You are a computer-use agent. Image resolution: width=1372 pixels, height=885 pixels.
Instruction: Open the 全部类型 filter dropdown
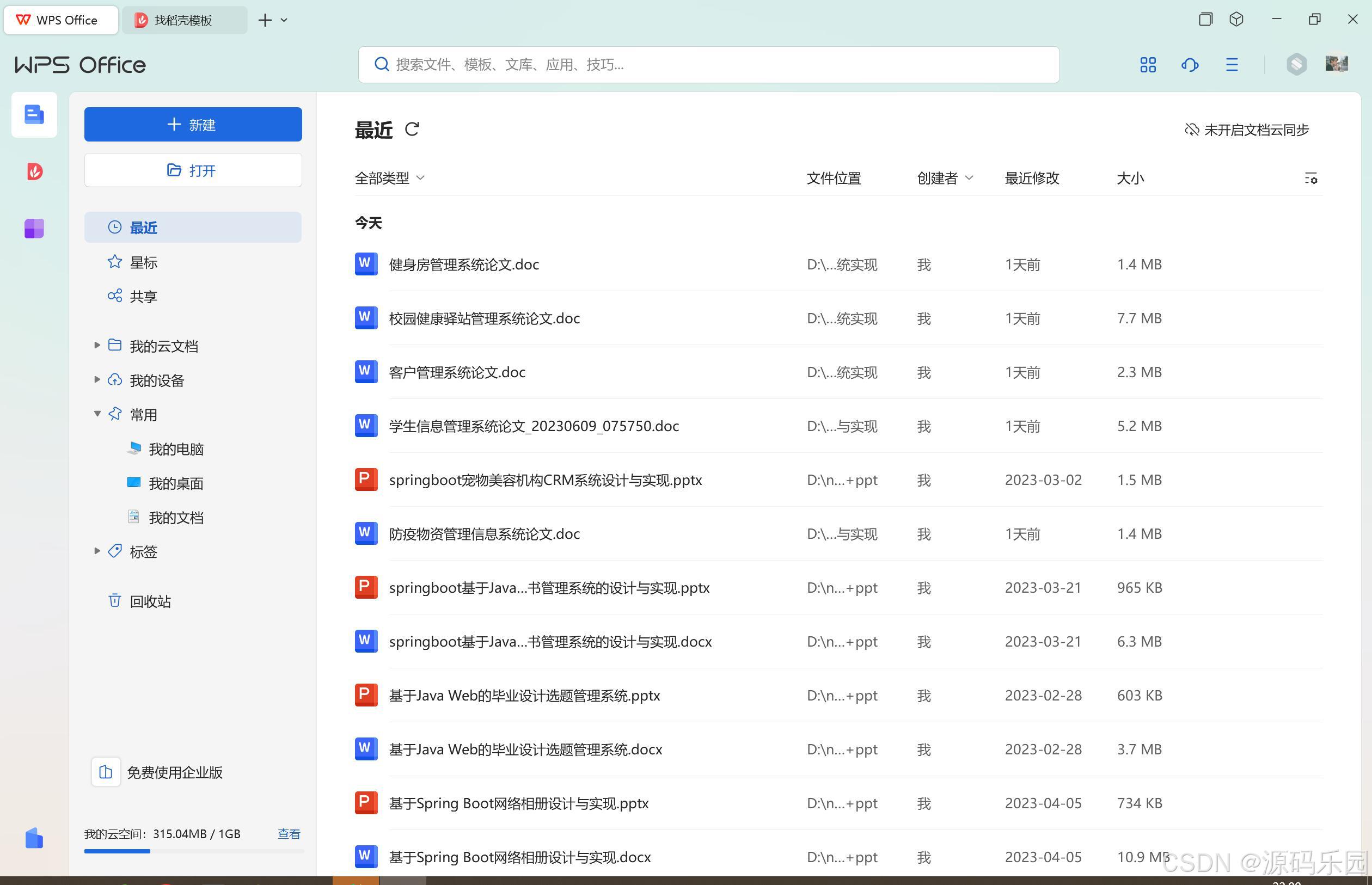pos(390,178)
